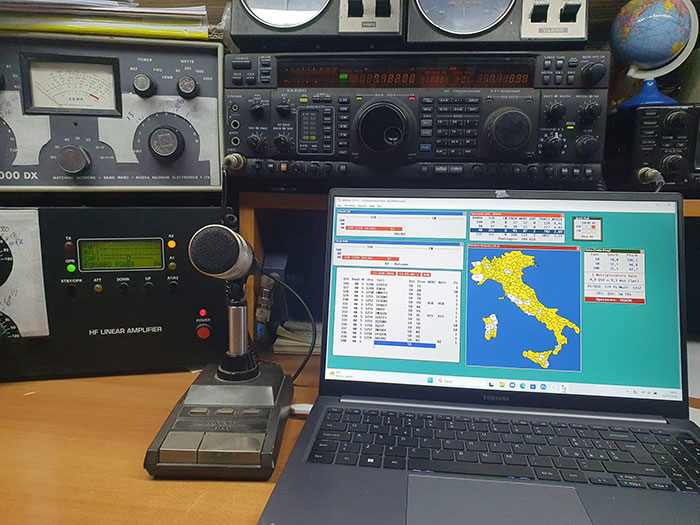Click Sardinia on the Italy map

[489, 325]
